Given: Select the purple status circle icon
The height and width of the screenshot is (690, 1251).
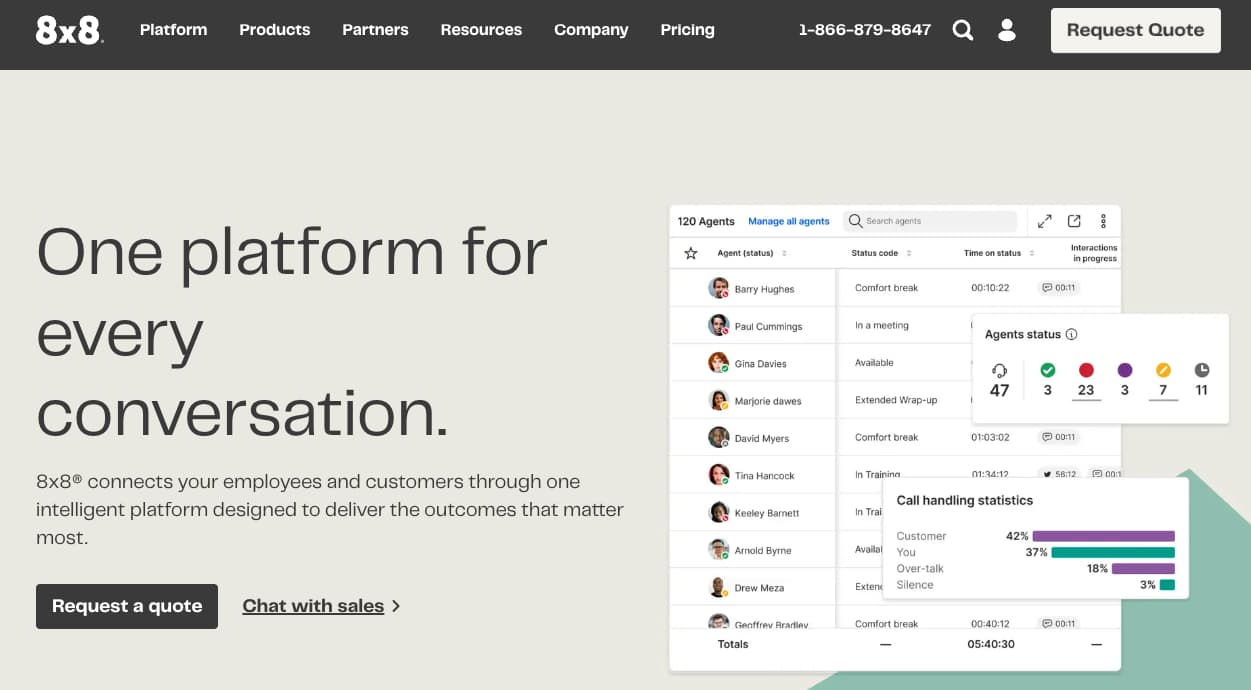Looking at the screenshot, I should [1125, 370].
